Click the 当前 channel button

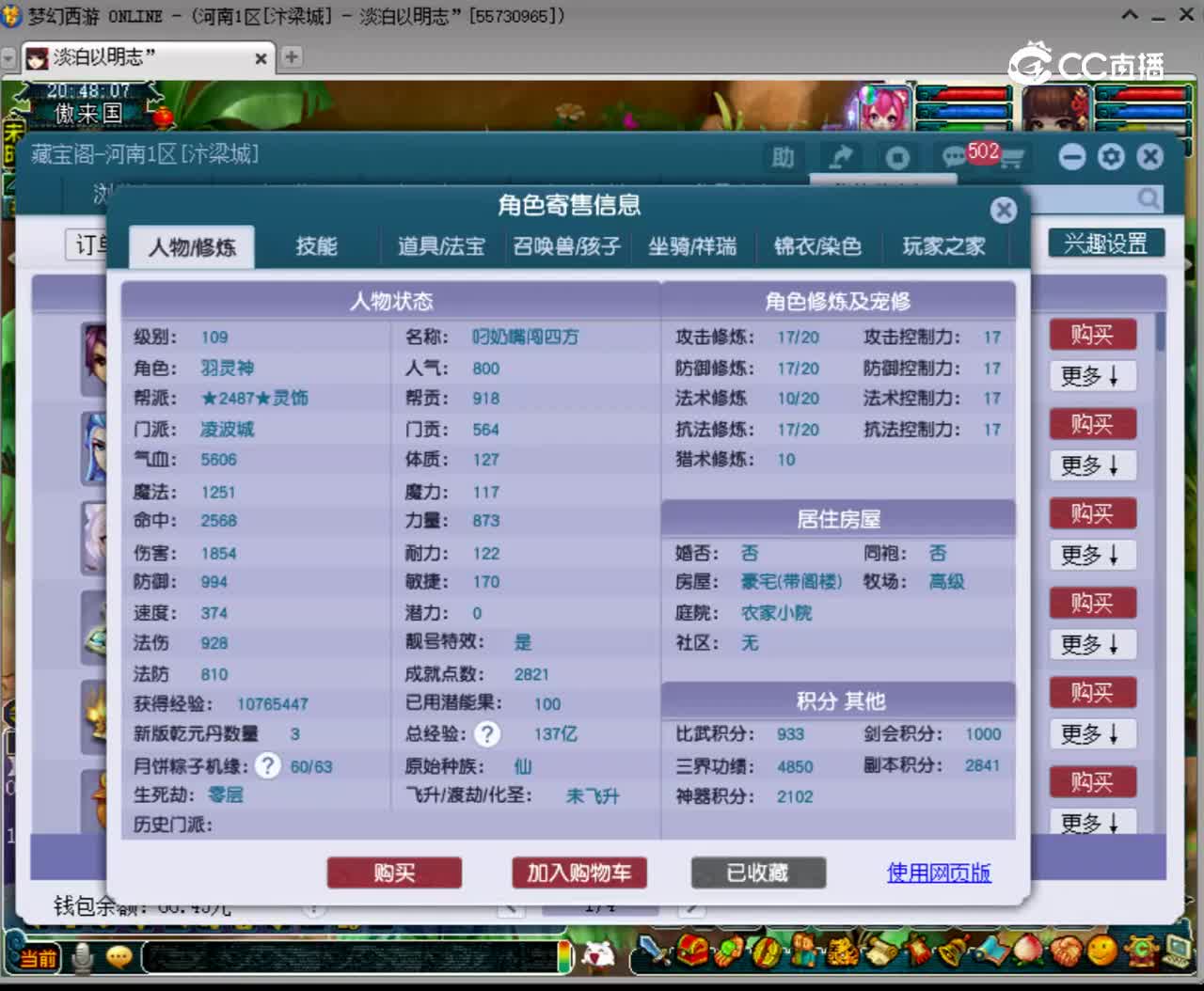[x=37, y=958]
